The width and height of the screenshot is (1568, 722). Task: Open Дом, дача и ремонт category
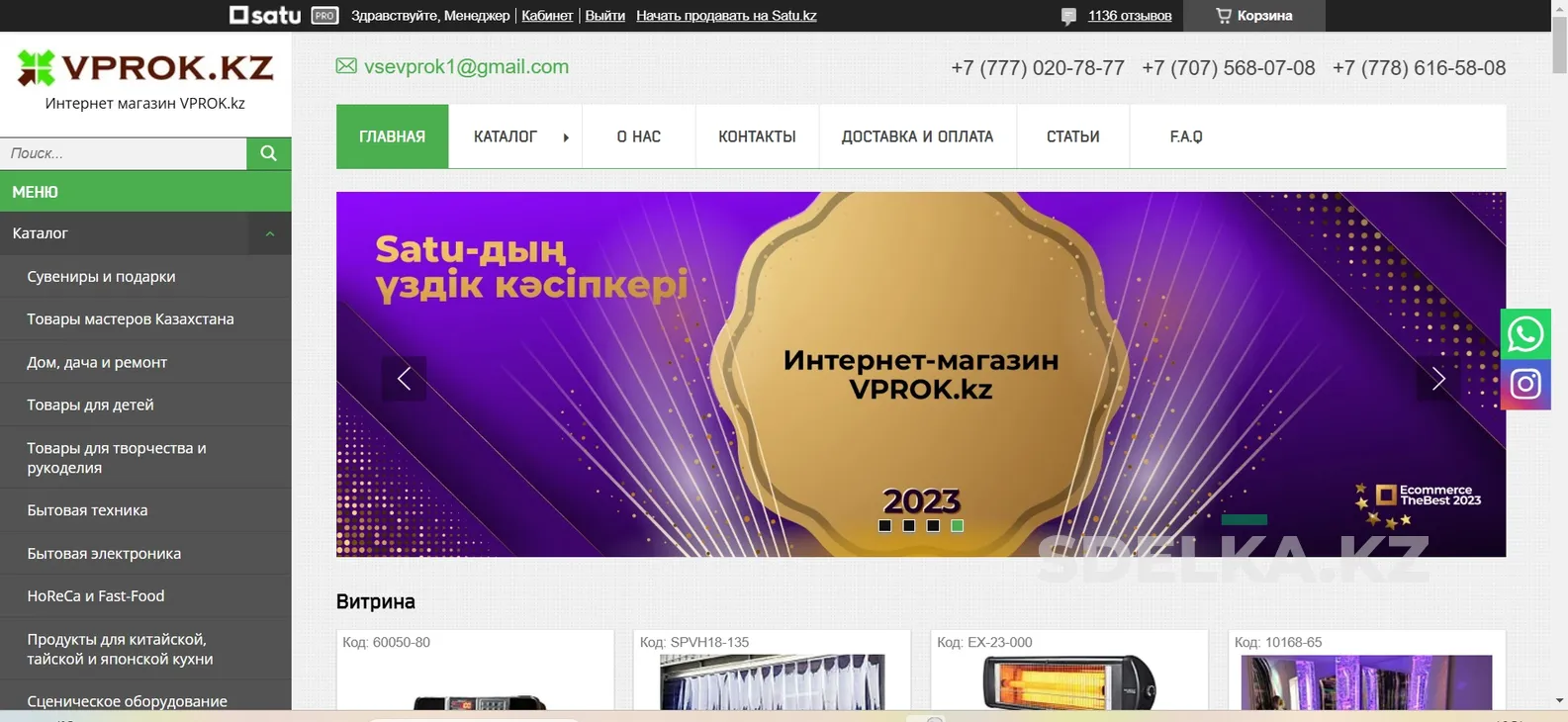coord(145,362)
